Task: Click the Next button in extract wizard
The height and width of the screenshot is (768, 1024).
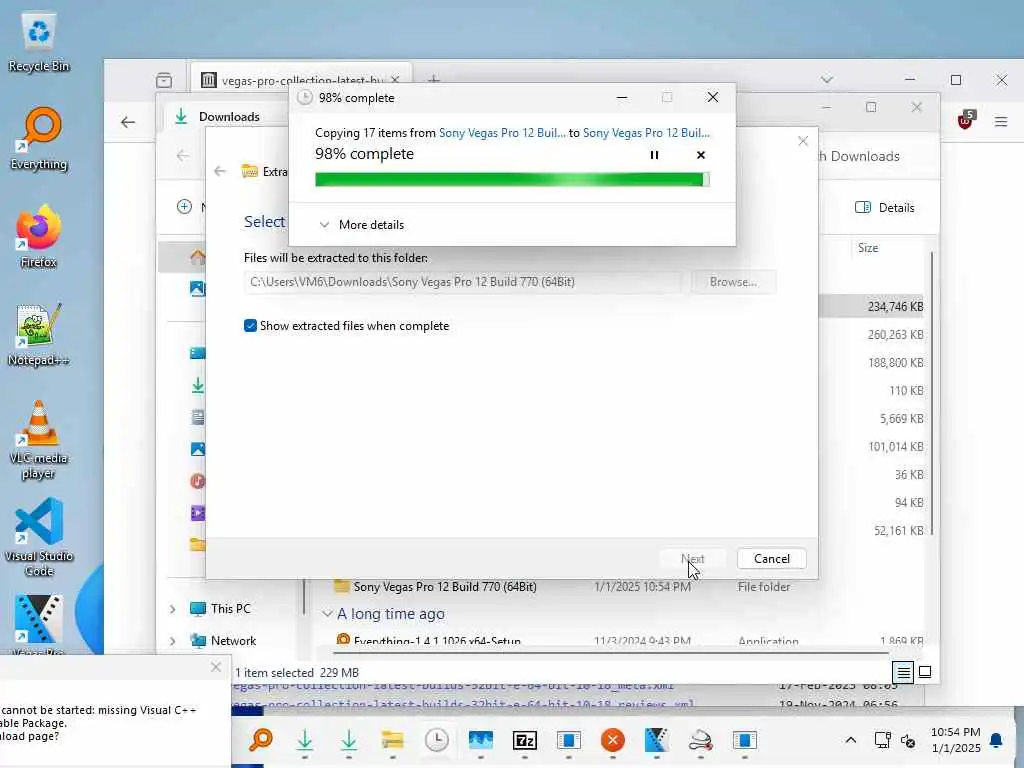Action: coord(693,558)
